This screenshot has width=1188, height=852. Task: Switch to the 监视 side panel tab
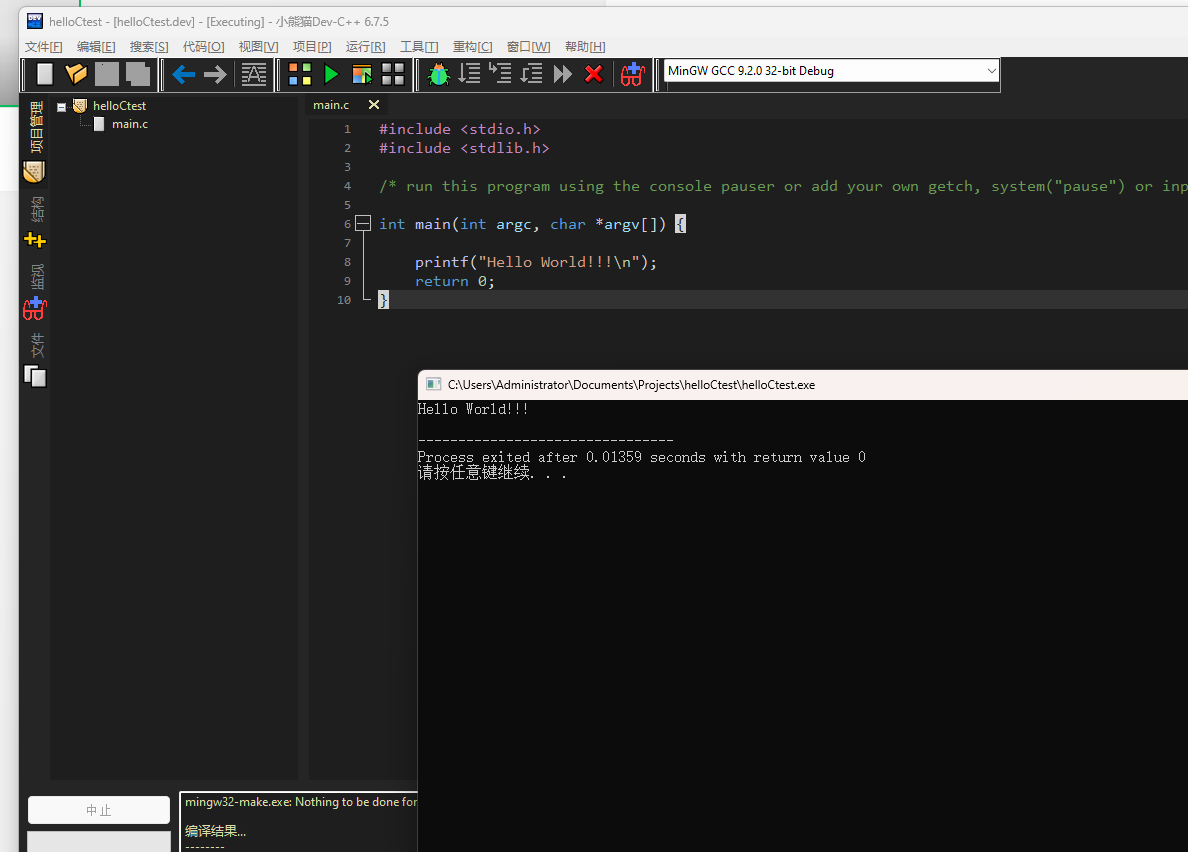pos(36,278)
